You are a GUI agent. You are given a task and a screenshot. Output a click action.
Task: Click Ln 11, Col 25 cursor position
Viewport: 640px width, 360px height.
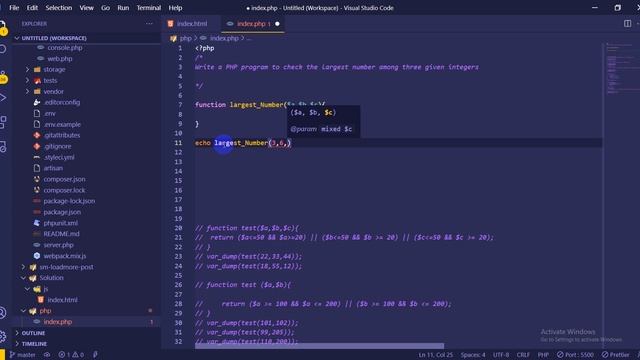point(436,355)
